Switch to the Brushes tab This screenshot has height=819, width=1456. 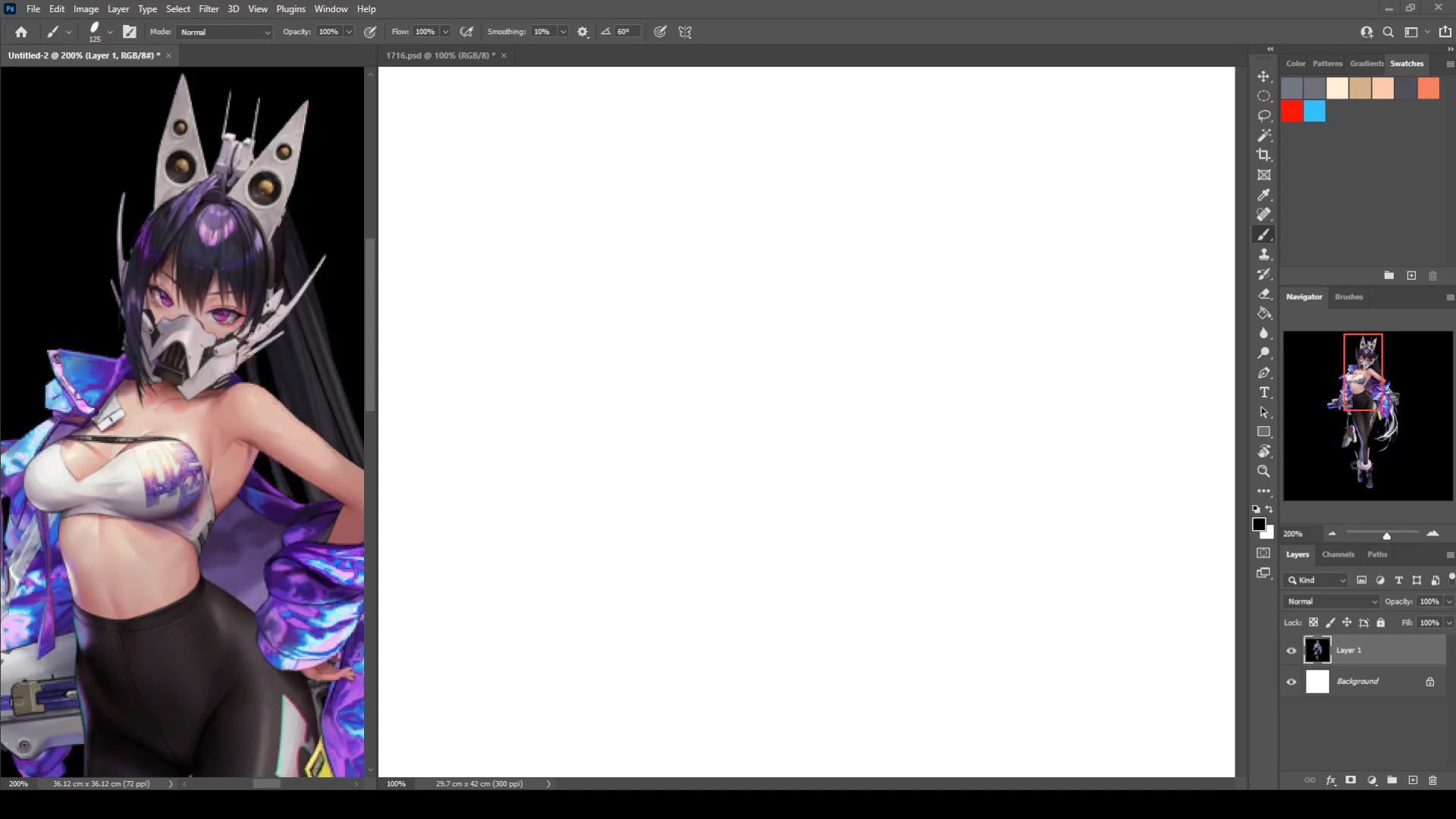(1348, 297)
